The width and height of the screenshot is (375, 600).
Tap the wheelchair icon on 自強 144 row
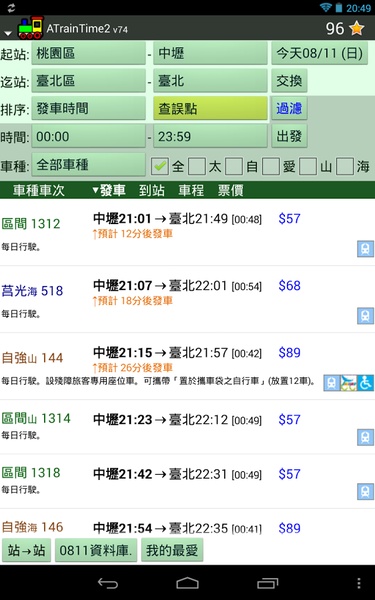pyautogui.click(x=365, y=383)
